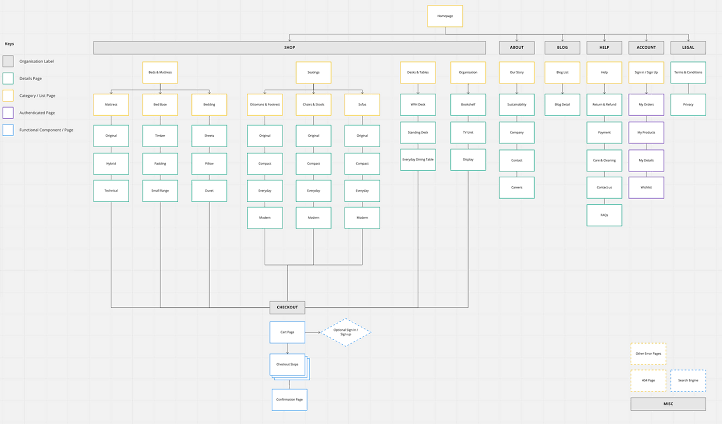Image resolution: width=722 pixels, height=424 pixels.
Task: Click the Company page box
Action: pos(517,133)
